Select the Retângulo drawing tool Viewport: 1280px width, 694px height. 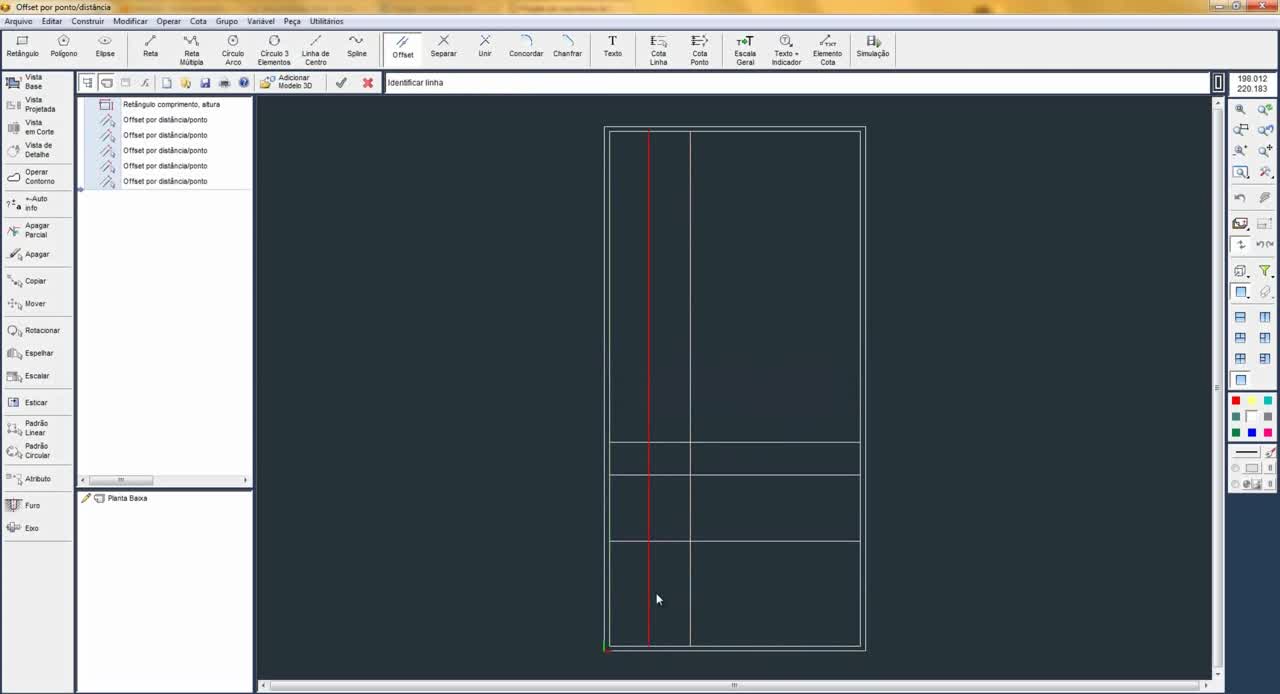[22, 46]
